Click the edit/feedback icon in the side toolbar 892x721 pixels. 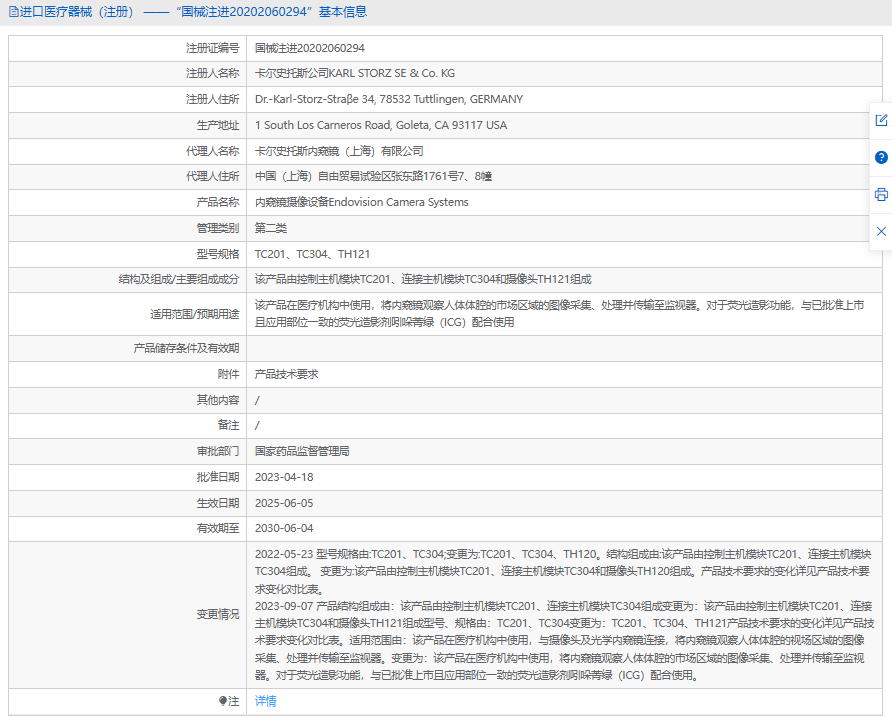(x=881, y=120)
